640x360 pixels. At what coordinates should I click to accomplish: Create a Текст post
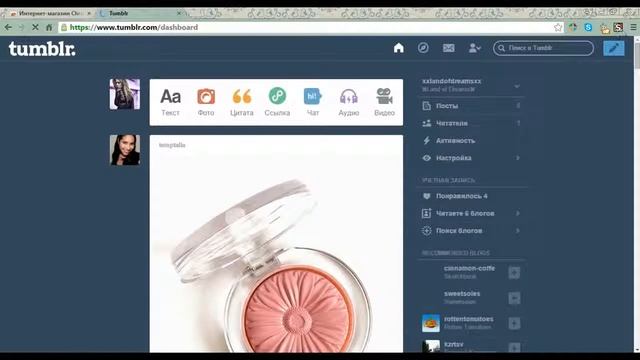click(171, 102)
